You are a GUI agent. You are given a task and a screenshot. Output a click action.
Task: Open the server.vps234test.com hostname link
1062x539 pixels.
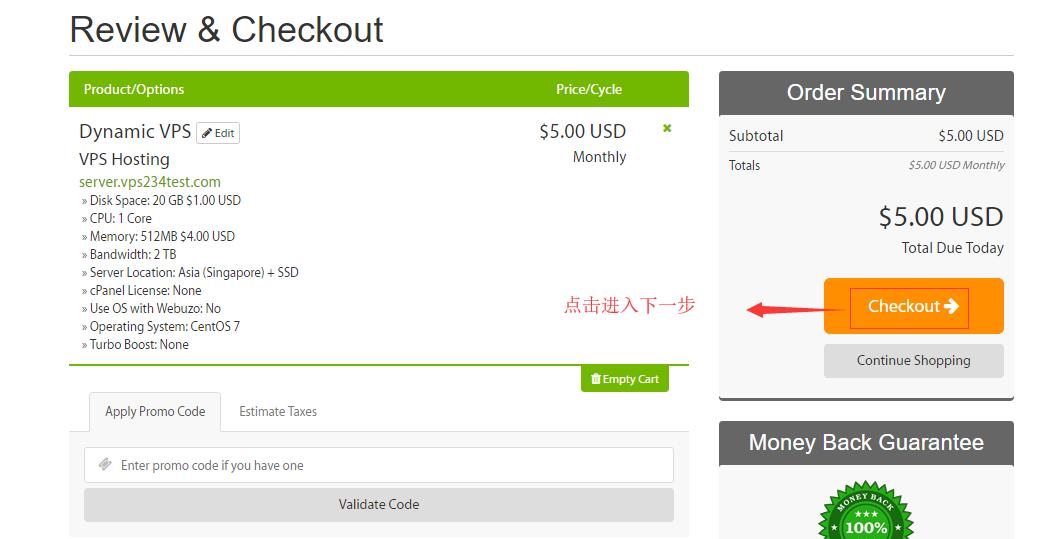[150, 181]
